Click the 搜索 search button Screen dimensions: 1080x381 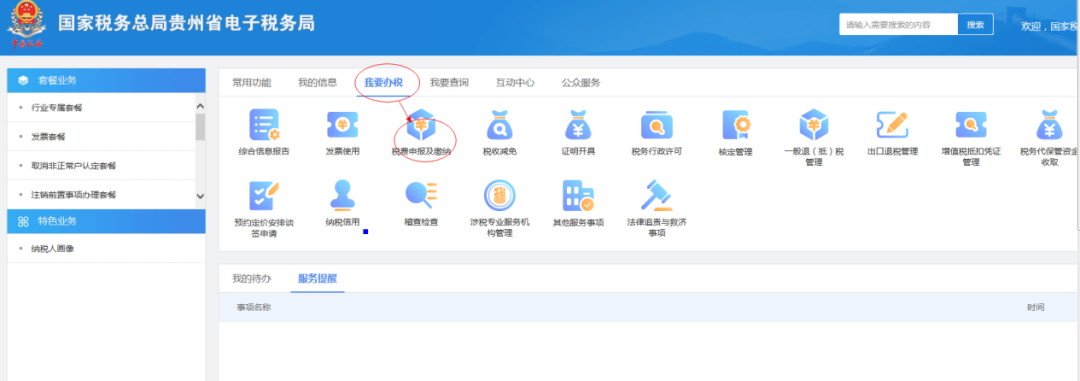point(975,24)
